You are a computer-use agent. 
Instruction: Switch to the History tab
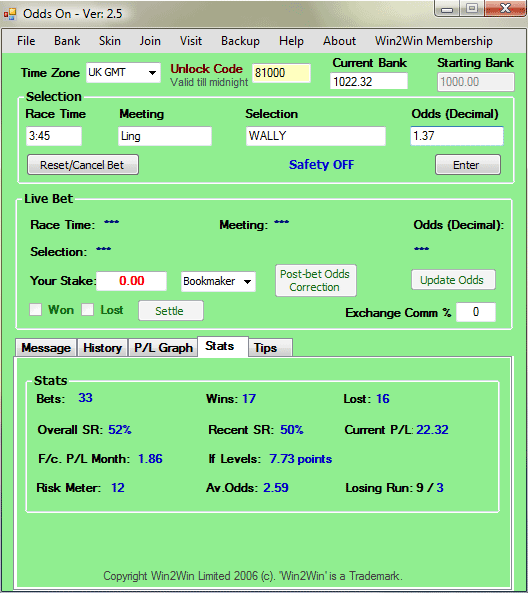coord(102,348)
